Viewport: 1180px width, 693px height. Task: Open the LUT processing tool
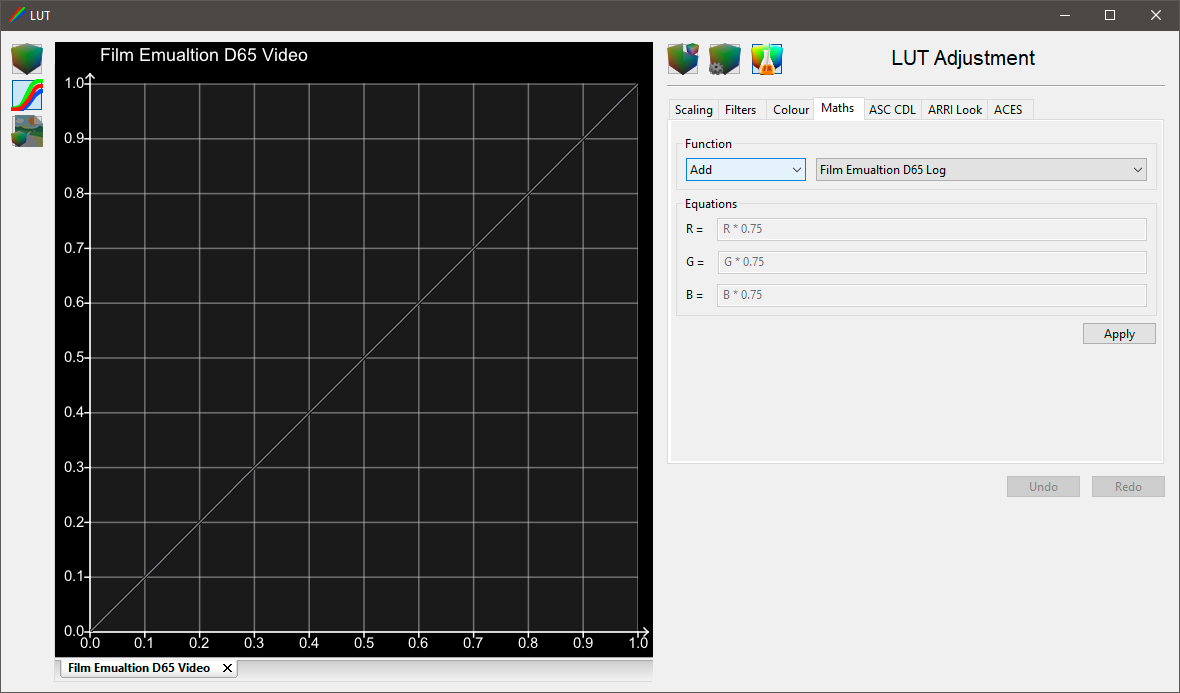pyautogui.click(x=724, y=59)
